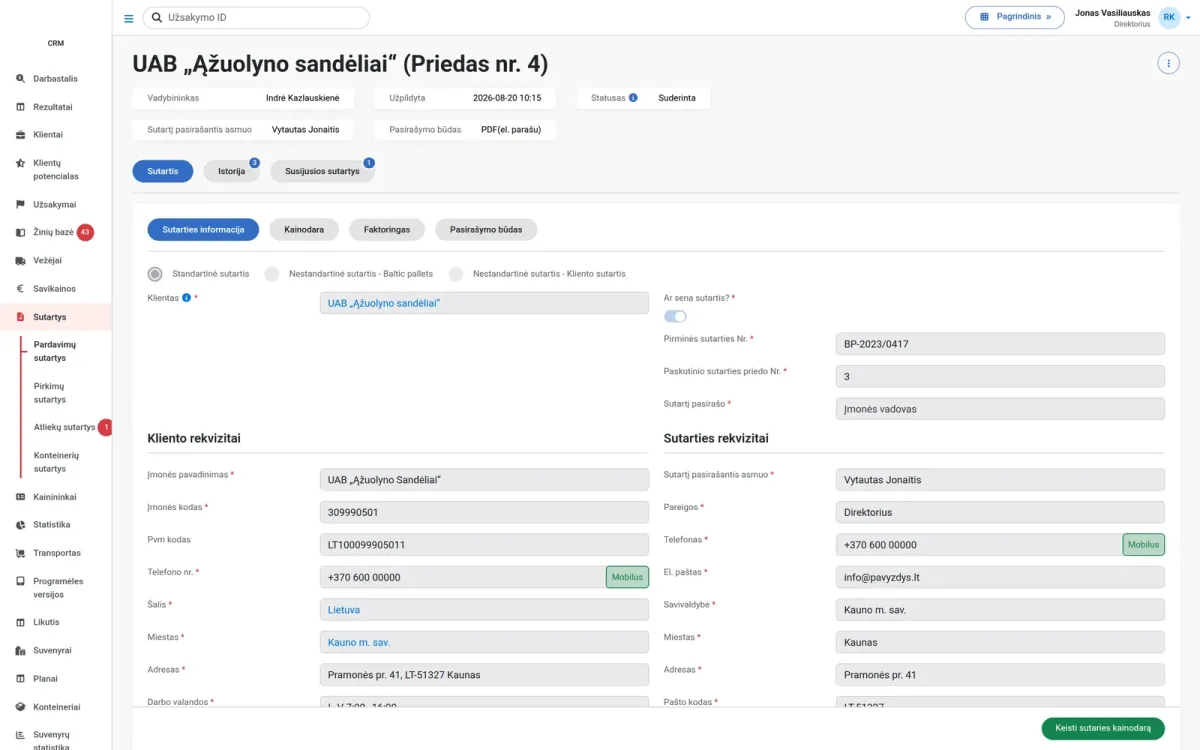Viewport: 1200px width, 750px height.
Task: Open the Susijusios sutartys tab
Action: pyautogui.click(x=322, y=171)
